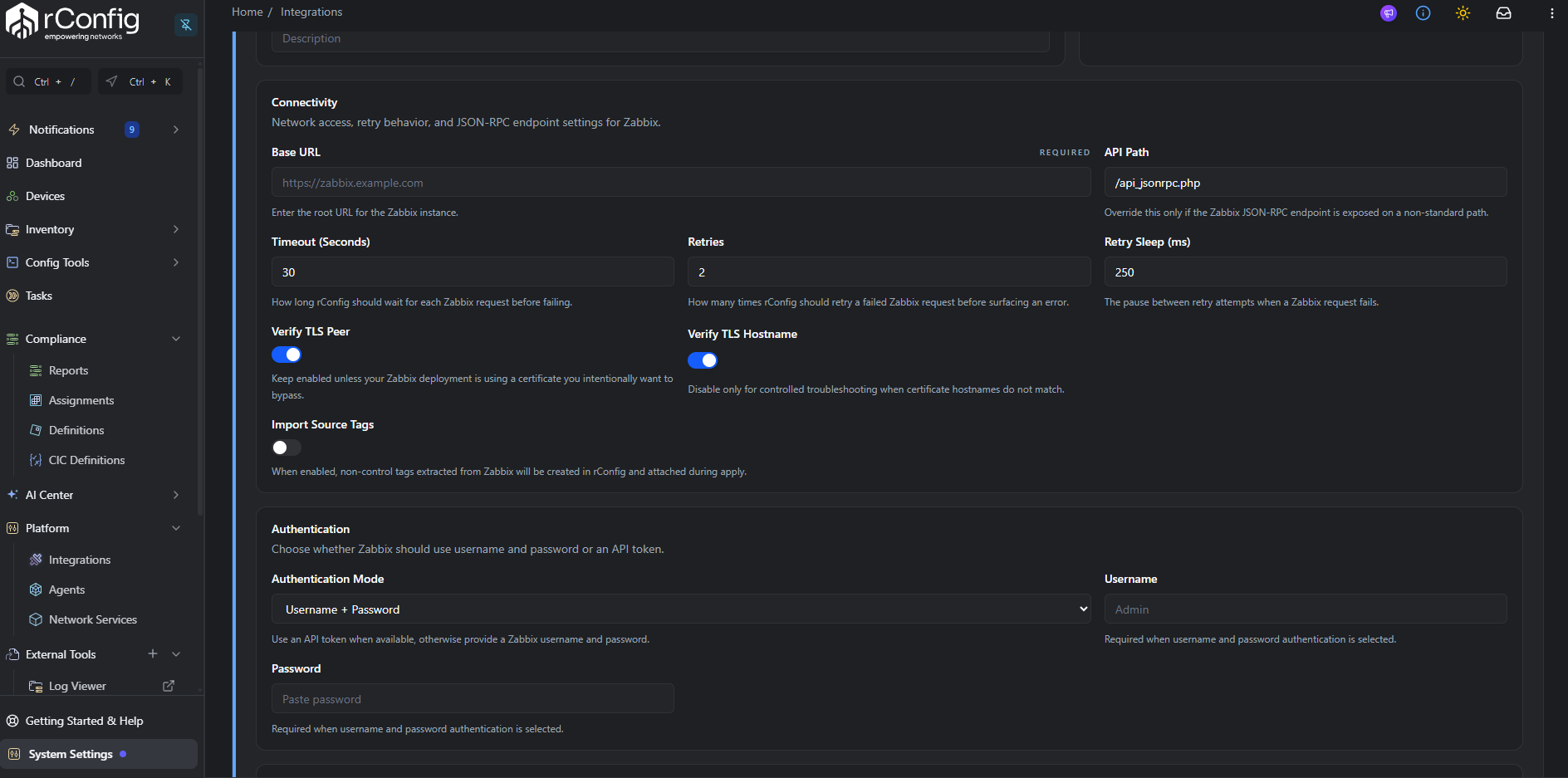Viewport: 1568px width, 778px height.
Task: Click the AI Center sparkle icon
Action: point(12,495)
